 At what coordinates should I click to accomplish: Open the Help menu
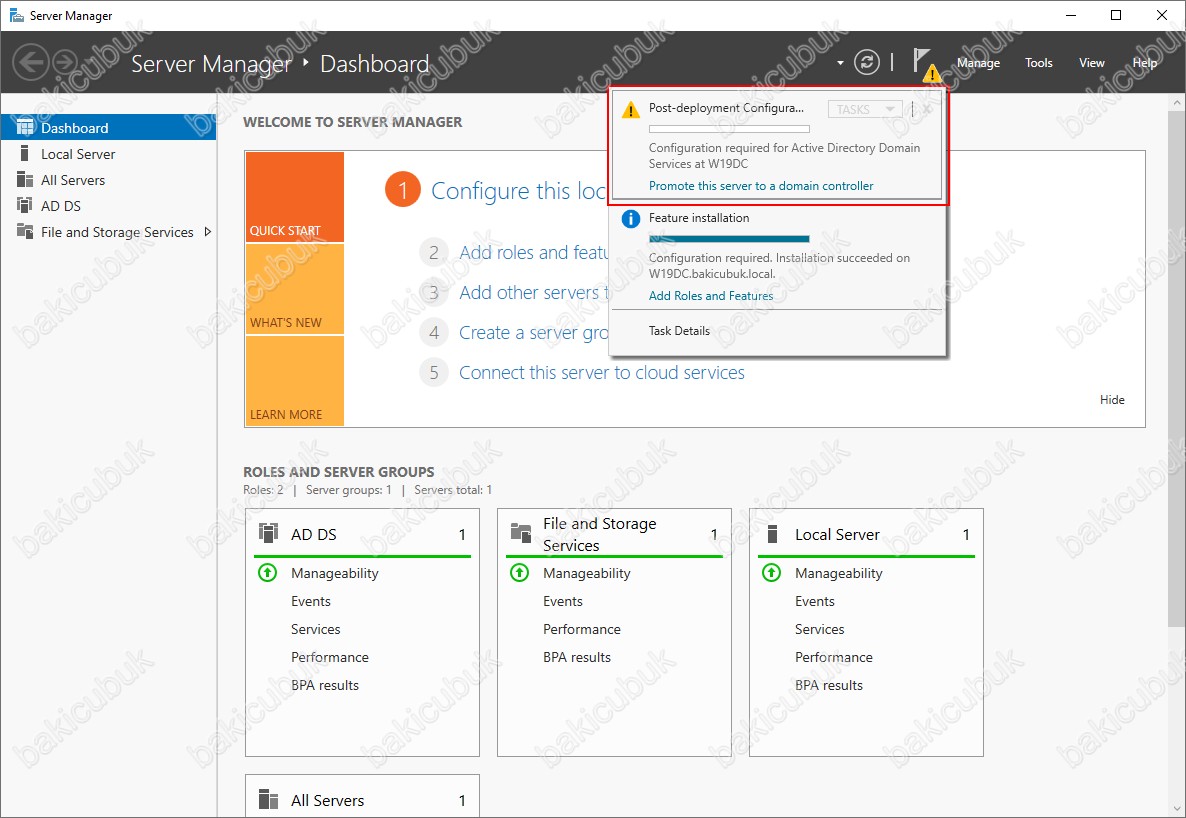pos(1144,63)
